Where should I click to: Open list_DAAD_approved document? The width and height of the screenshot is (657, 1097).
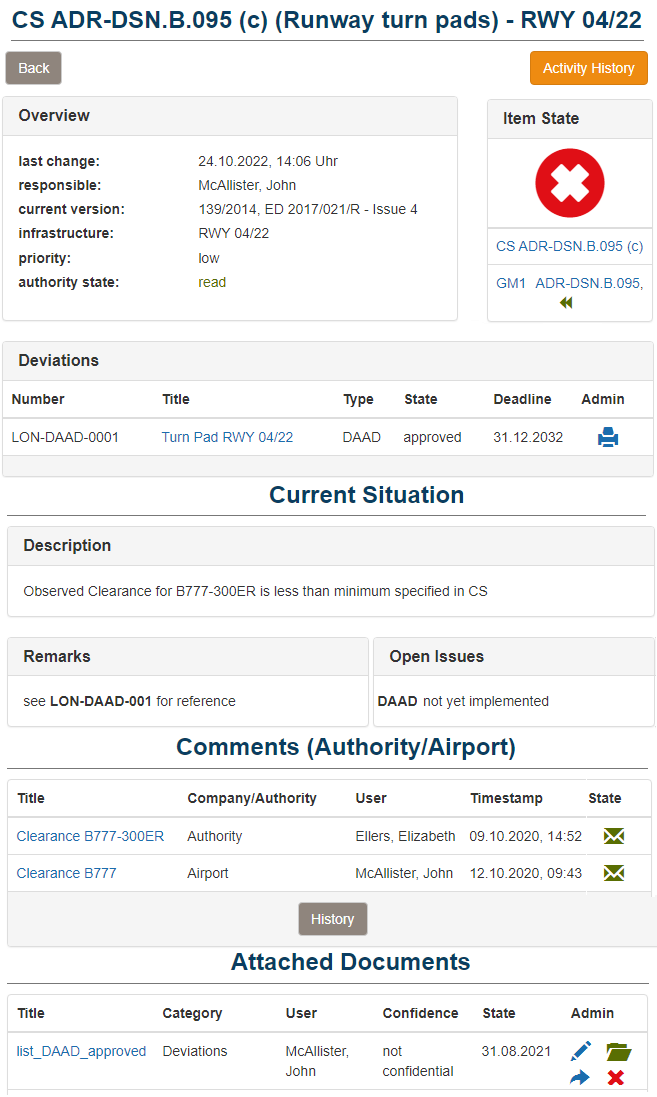click(81, 1051)
